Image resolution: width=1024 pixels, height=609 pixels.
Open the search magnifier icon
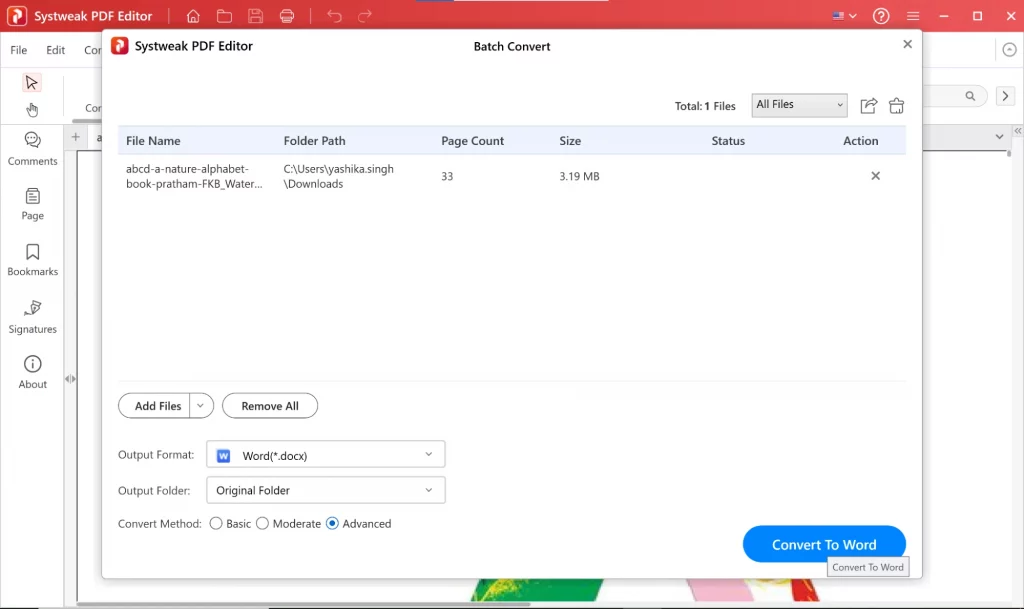970,96
